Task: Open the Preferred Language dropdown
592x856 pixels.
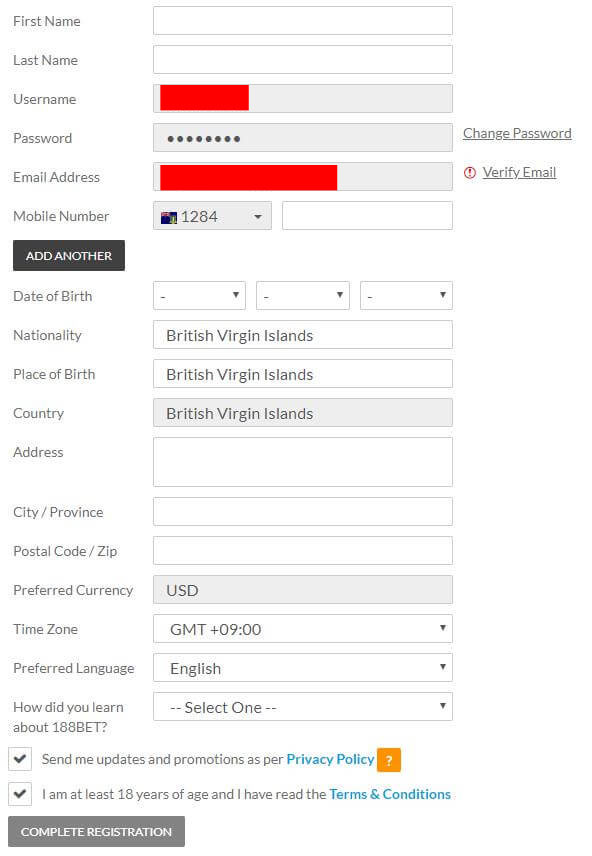Action: coord(303,668)
